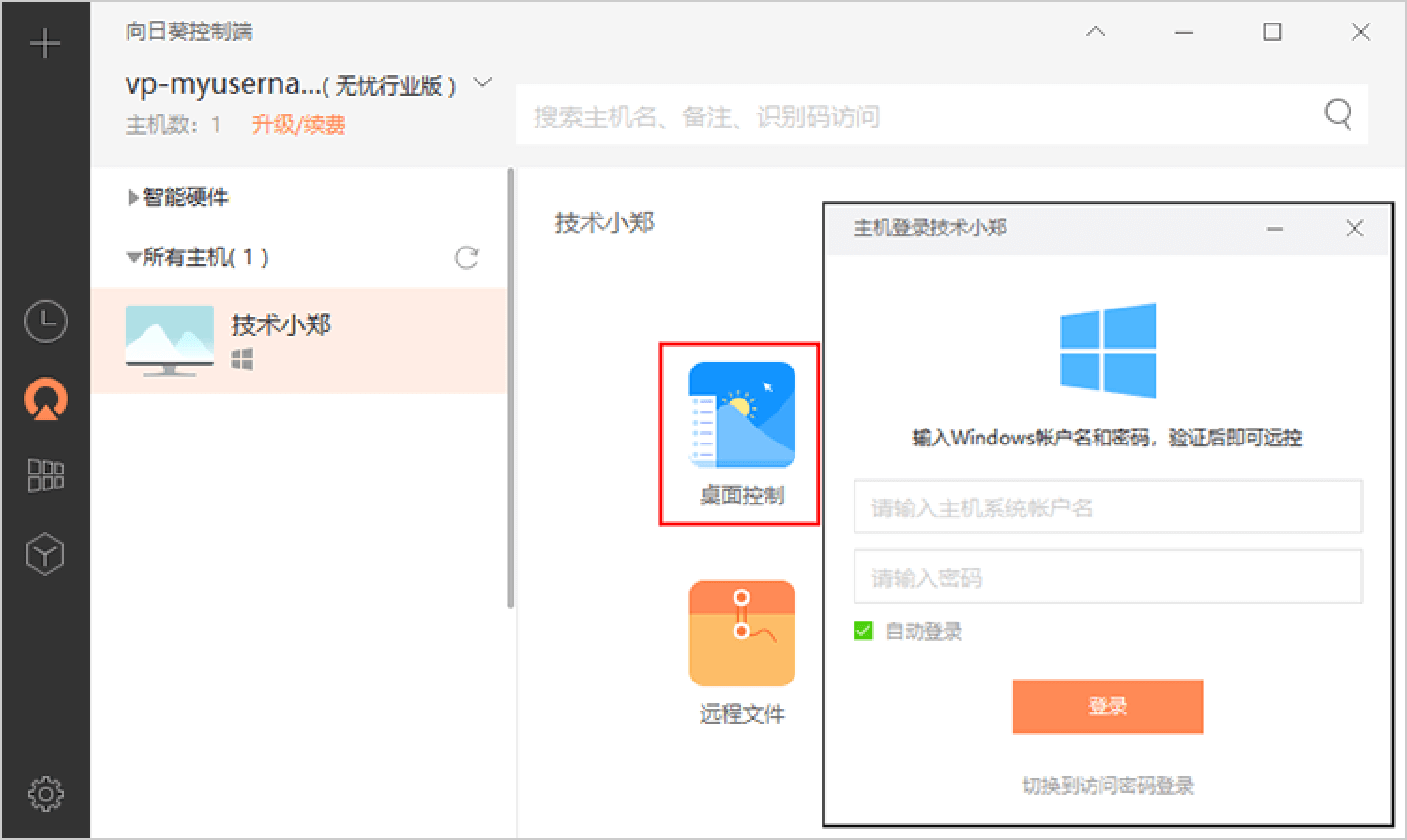Minimize the 主机登录 login dialog

click(1275, 229)
